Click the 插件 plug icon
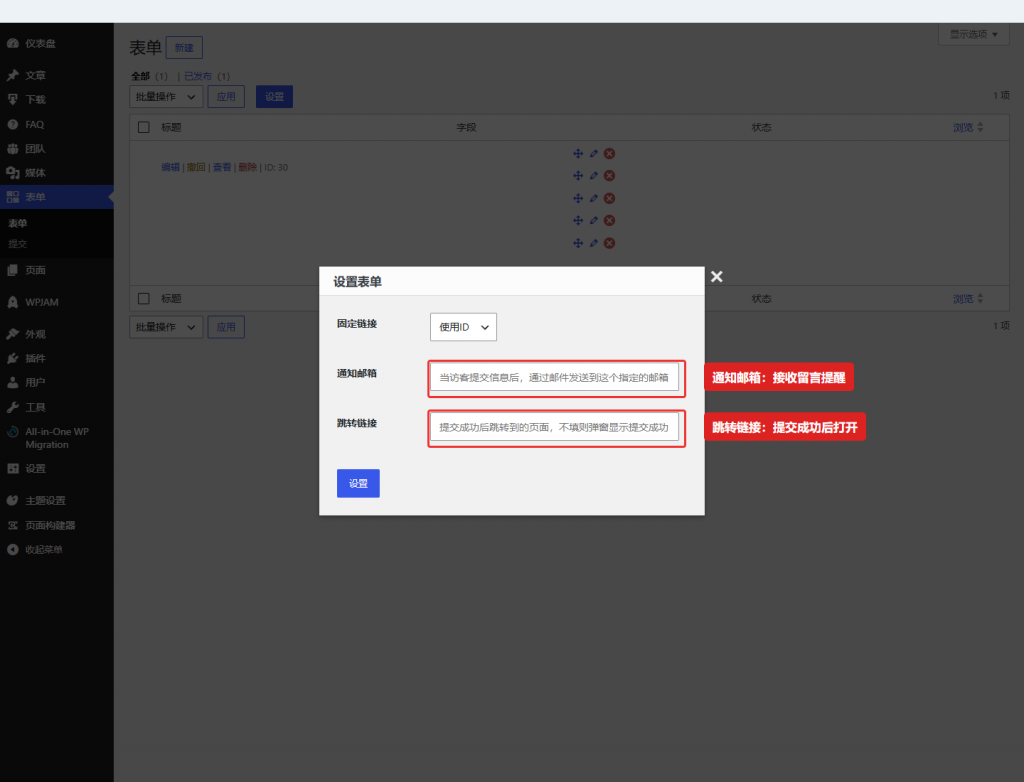Viewport: 1024px width, 782px height. (12, 358)
